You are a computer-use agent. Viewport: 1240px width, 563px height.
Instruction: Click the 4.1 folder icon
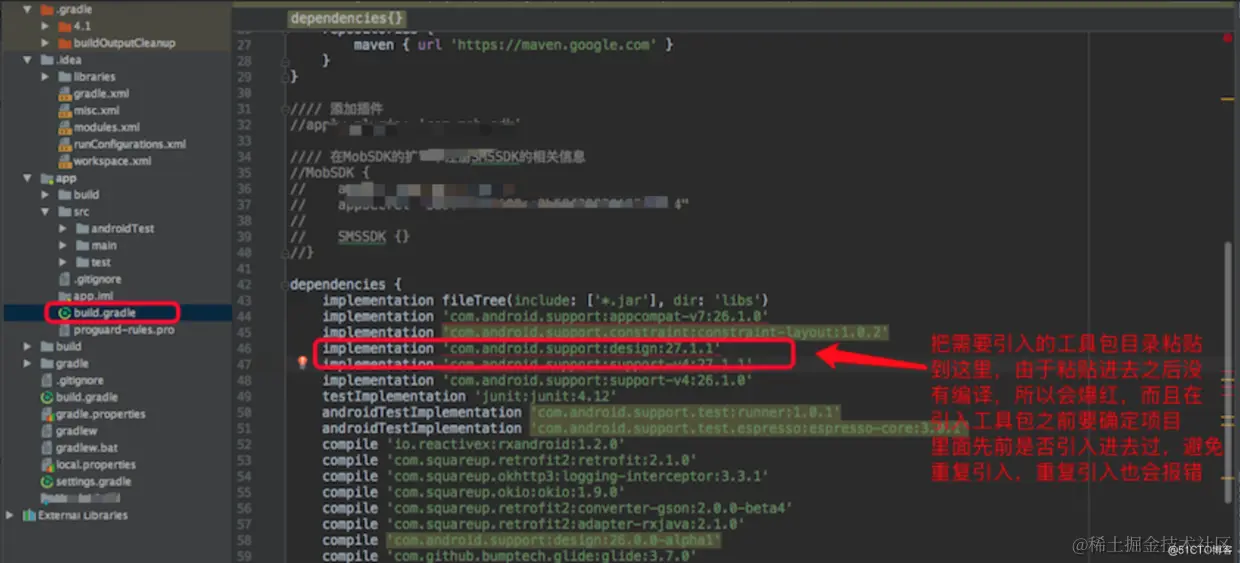pos(65,26)
